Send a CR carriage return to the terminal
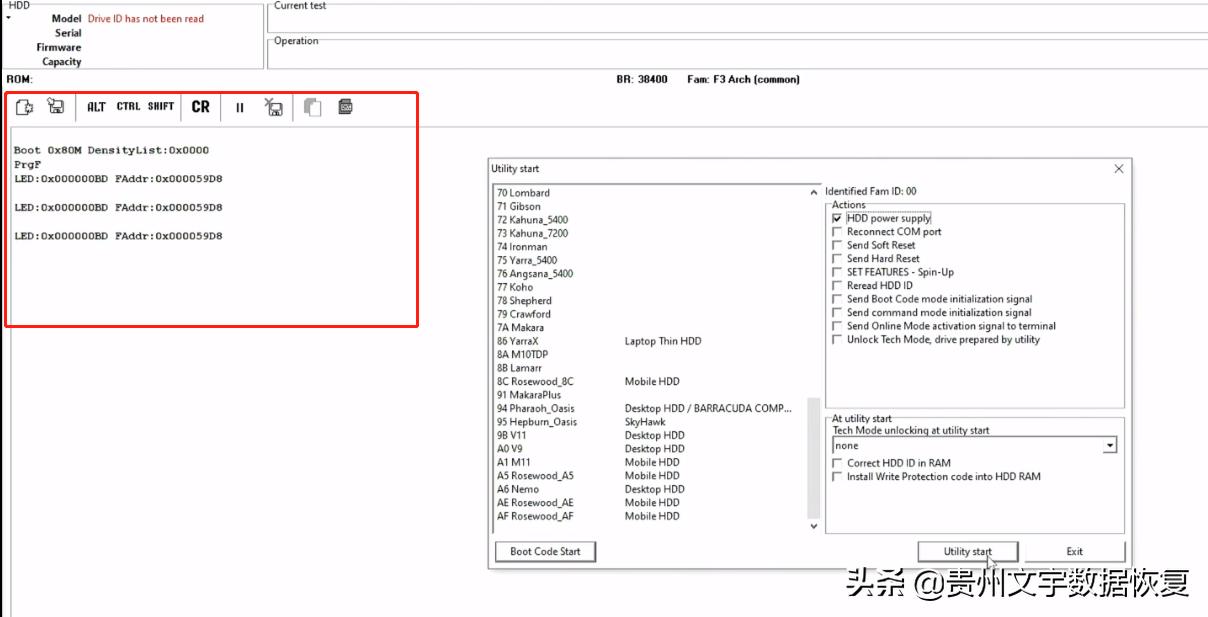Screen dimensions: 1208x617 click(x=201, y=107)
